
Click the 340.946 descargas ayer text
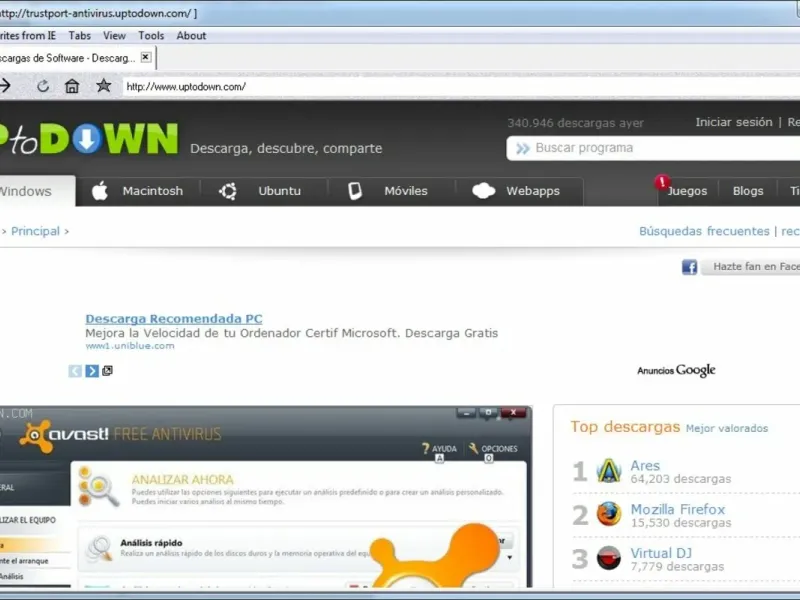coord(575,123)
